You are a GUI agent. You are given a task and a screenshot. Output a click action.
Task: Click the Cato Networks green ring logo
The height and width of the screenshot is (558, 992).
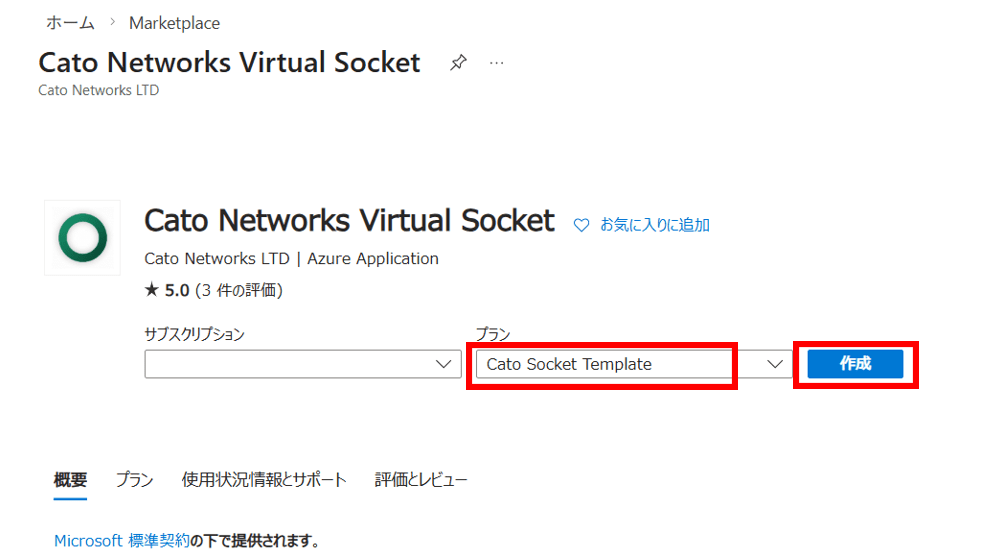point(82,238)
